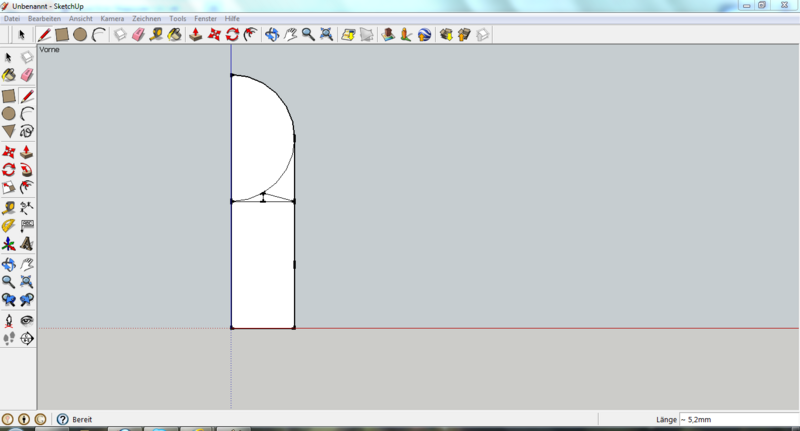Viewport: 800px width, 431px height.
Task: Activate the Walk footprints tool
Action: point(9,339)
